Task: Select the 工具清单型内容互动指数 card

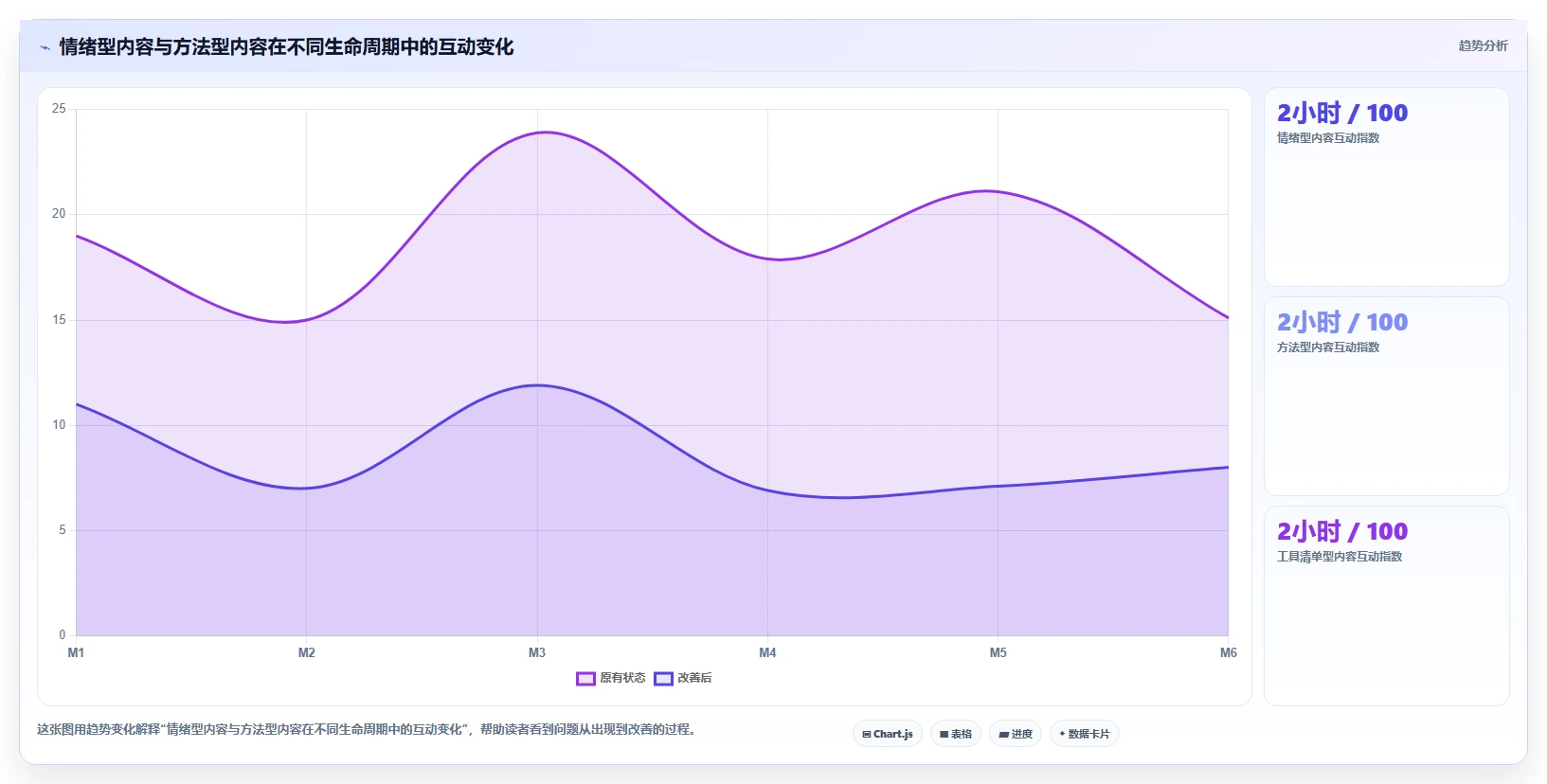Action: (1387, 606)
